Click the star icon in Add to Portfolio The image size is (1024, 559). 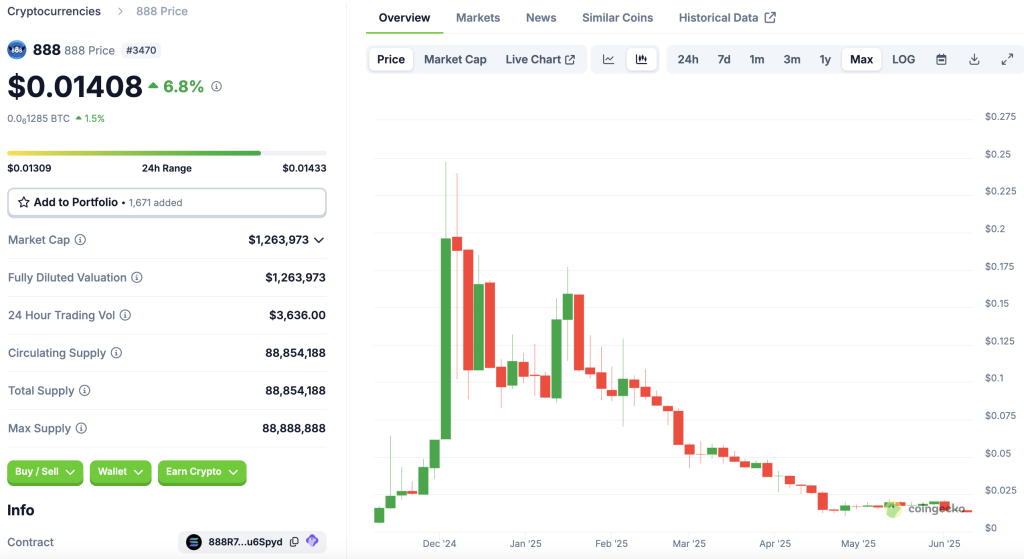click(24, 202)
